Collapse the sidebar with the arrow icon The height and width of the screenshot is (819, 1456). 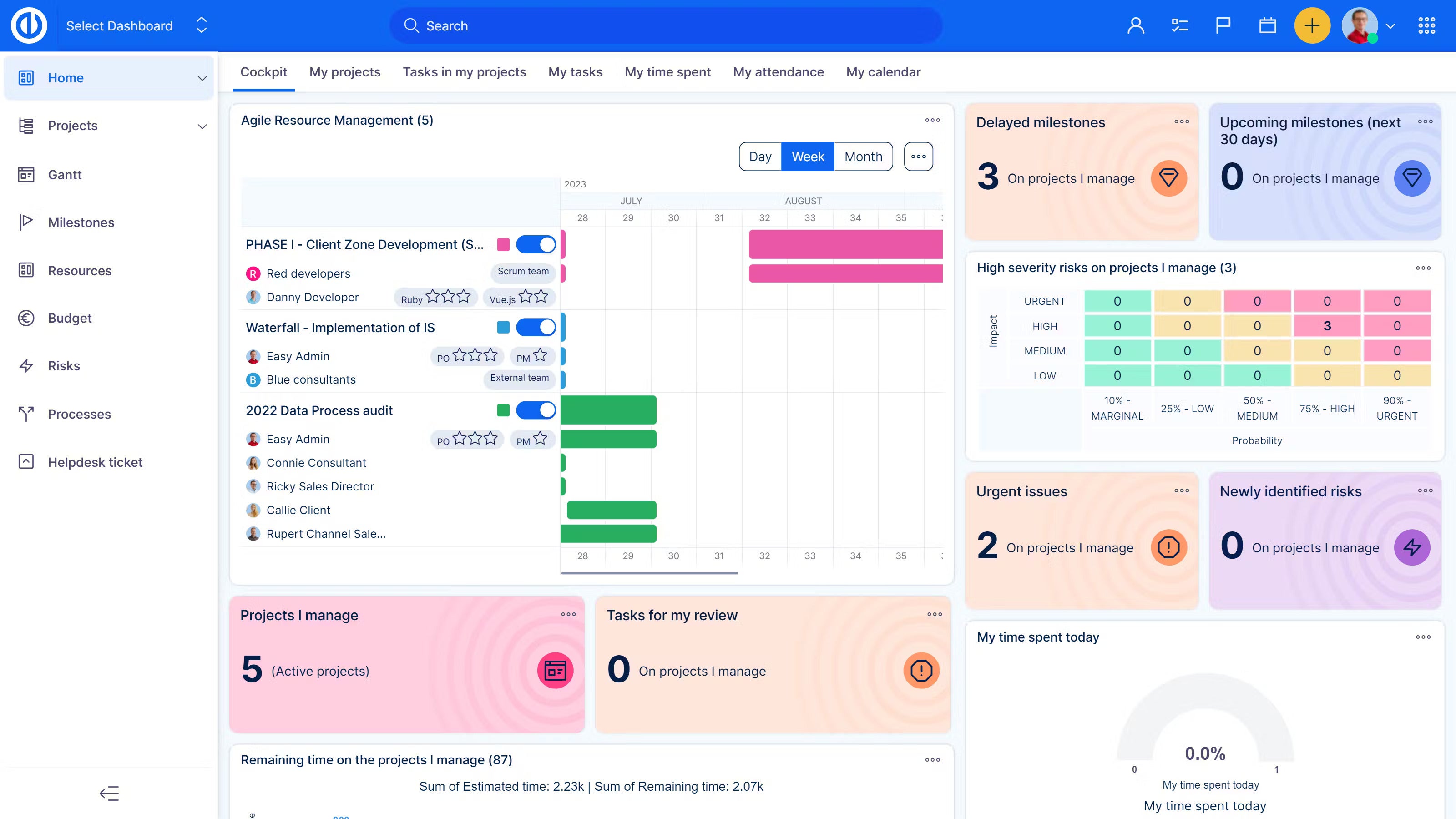point(109,793)
